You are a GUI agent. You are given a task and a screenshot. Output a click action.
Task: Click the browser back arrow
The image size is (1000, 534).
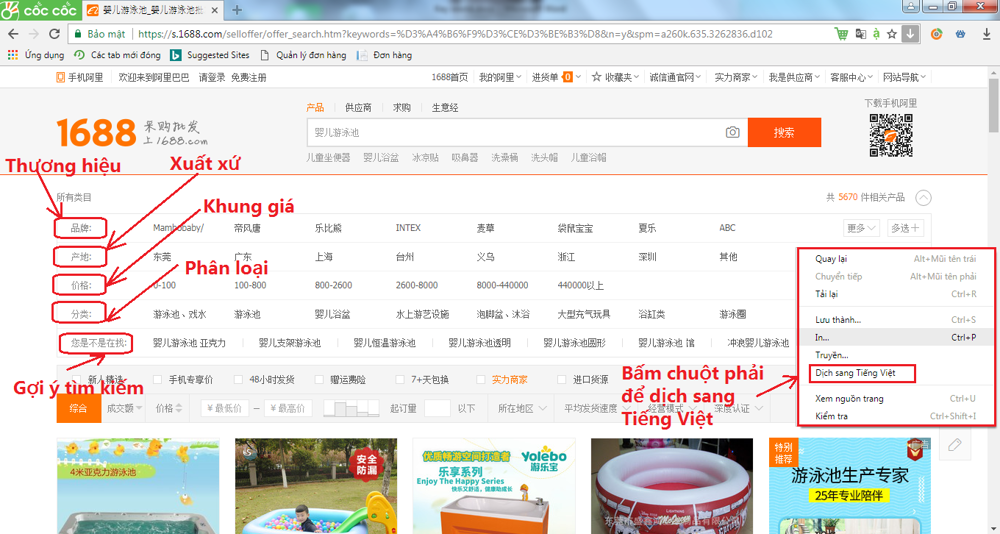point(13,34)
